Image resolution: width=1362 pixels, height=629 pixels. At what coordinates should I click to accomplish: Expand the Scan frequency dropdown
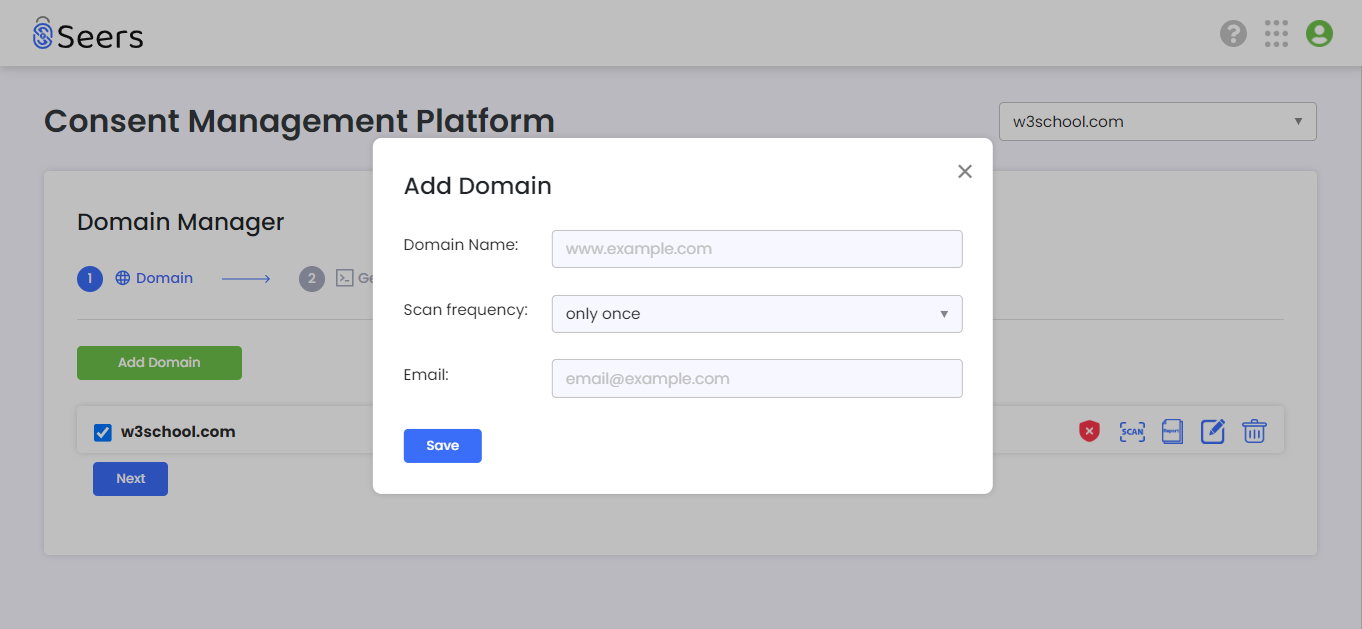[756, 314]
